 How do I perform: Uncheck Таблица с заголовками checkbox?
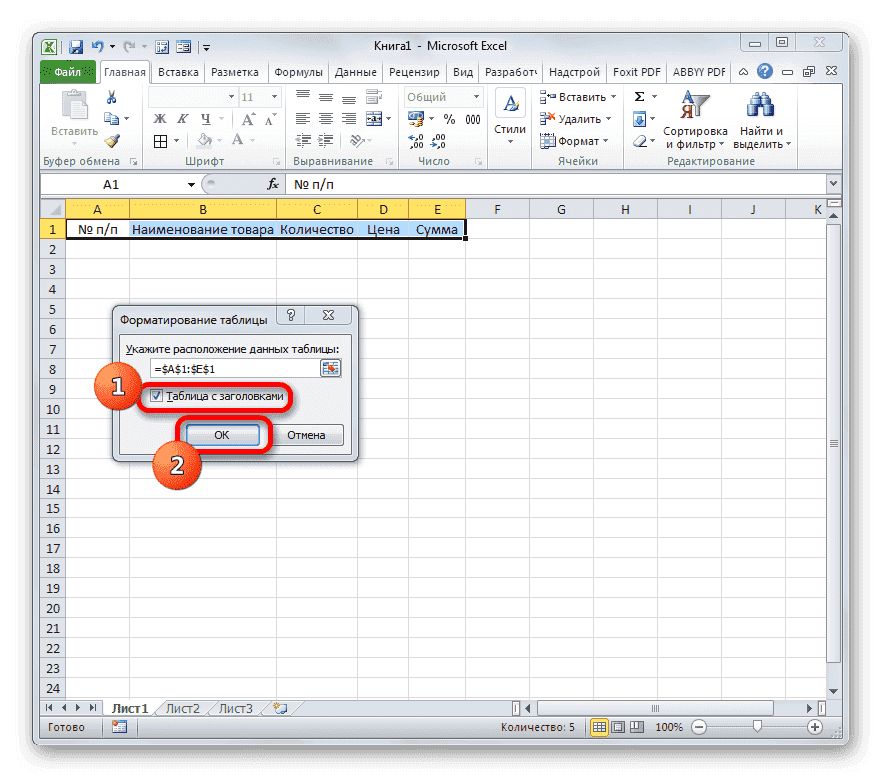[x=155, y=397]
